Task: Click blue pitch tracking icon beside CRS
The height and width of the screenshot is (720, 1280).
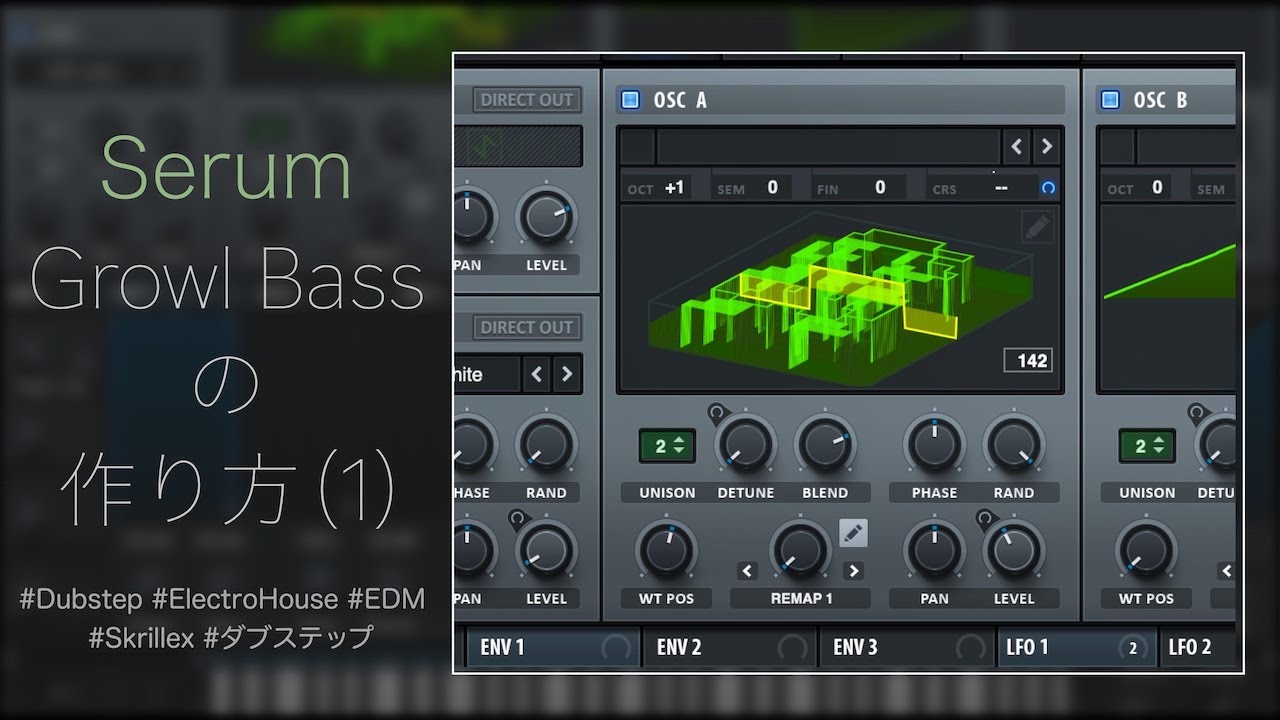Action: click(x=1048, y=187)
